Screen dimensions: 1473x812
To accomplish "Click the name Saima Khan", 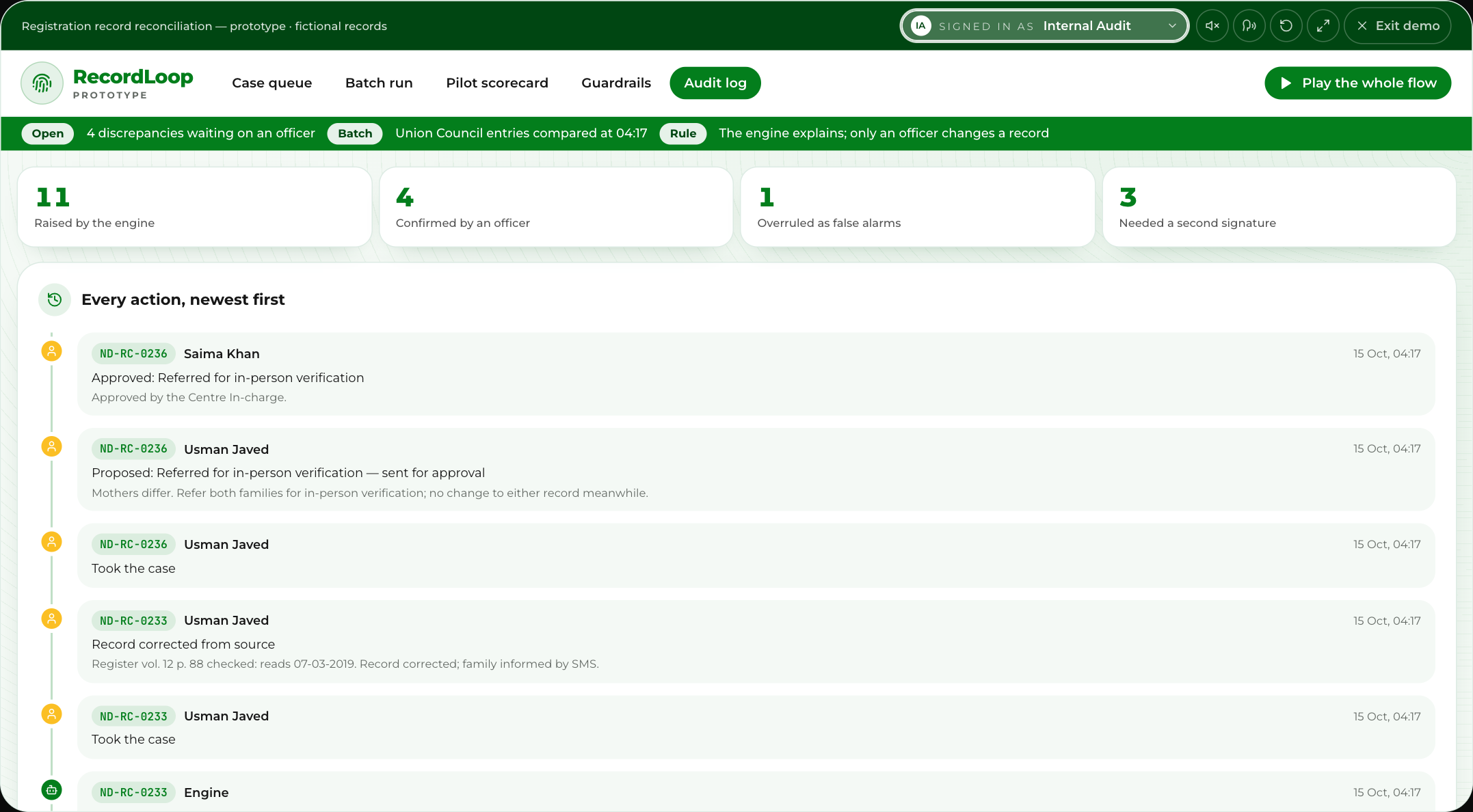I will [x=222, y=353].
